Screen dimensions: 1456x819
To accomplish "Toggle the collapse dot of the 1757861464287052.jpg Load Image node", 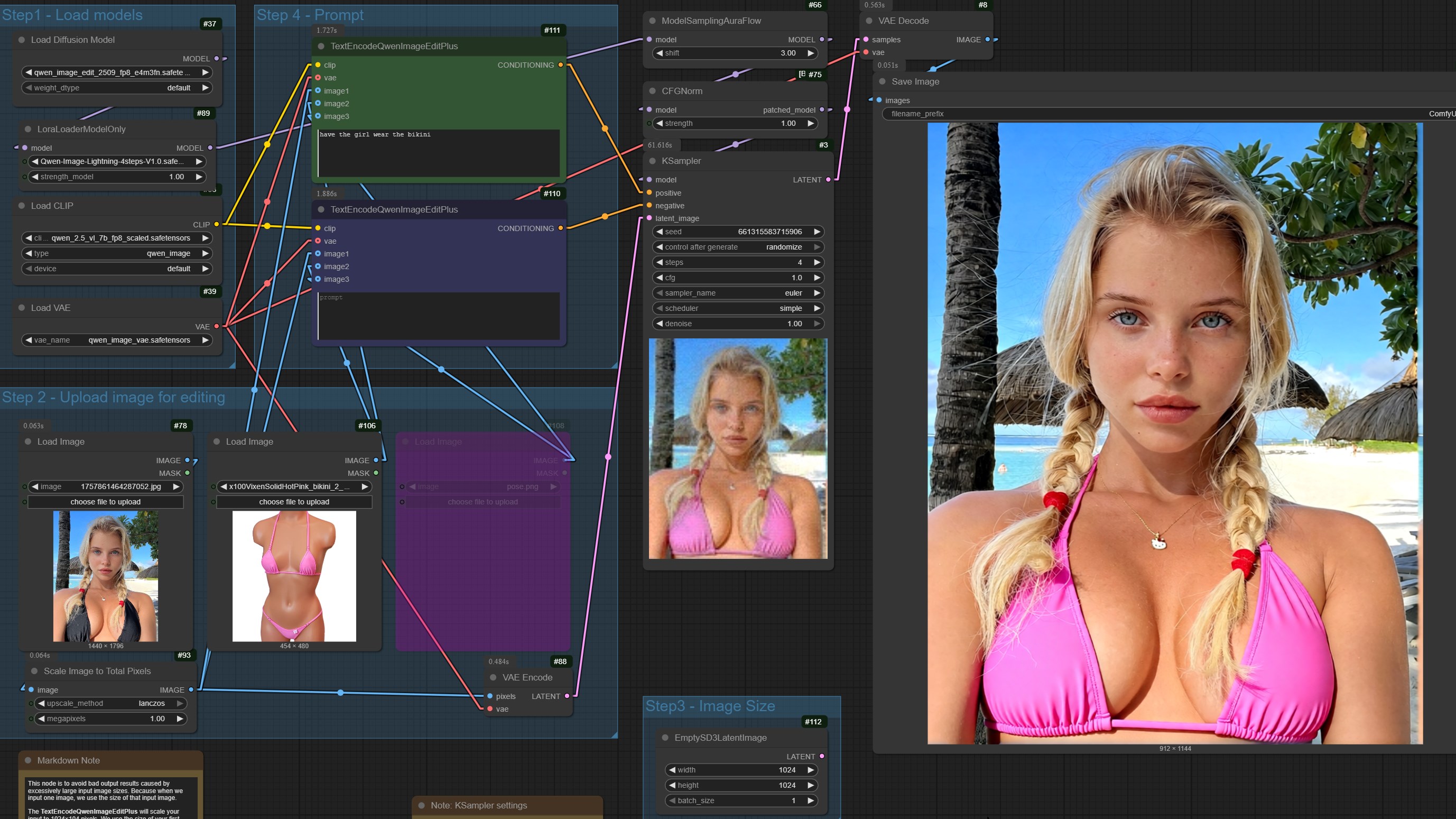I will coord(27,441).
